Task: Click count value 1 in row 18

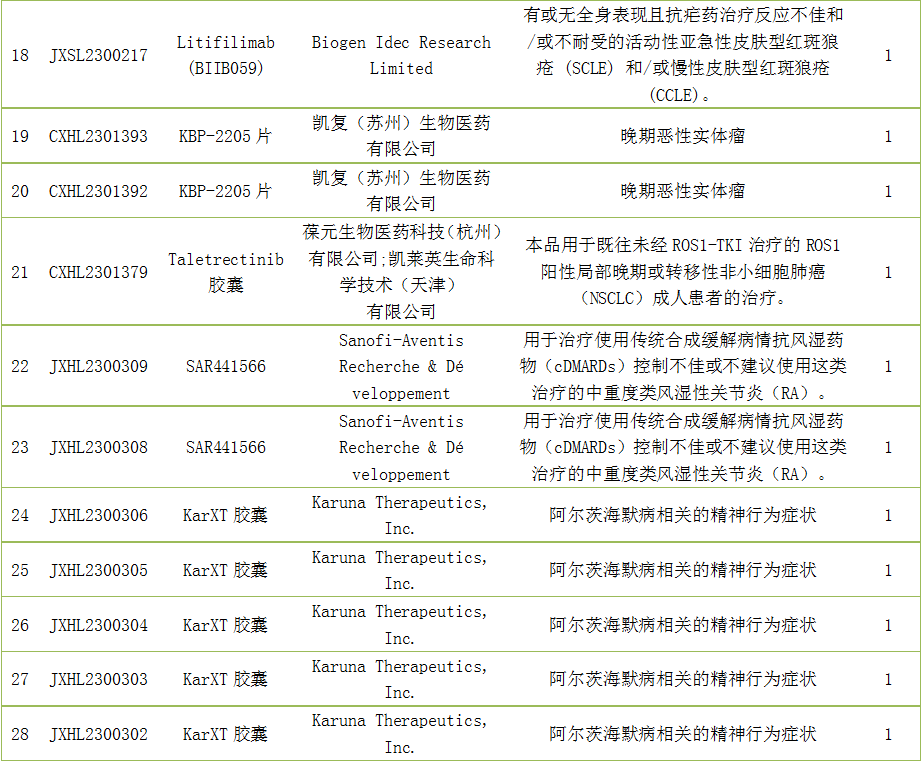Action: pos(888,55)
